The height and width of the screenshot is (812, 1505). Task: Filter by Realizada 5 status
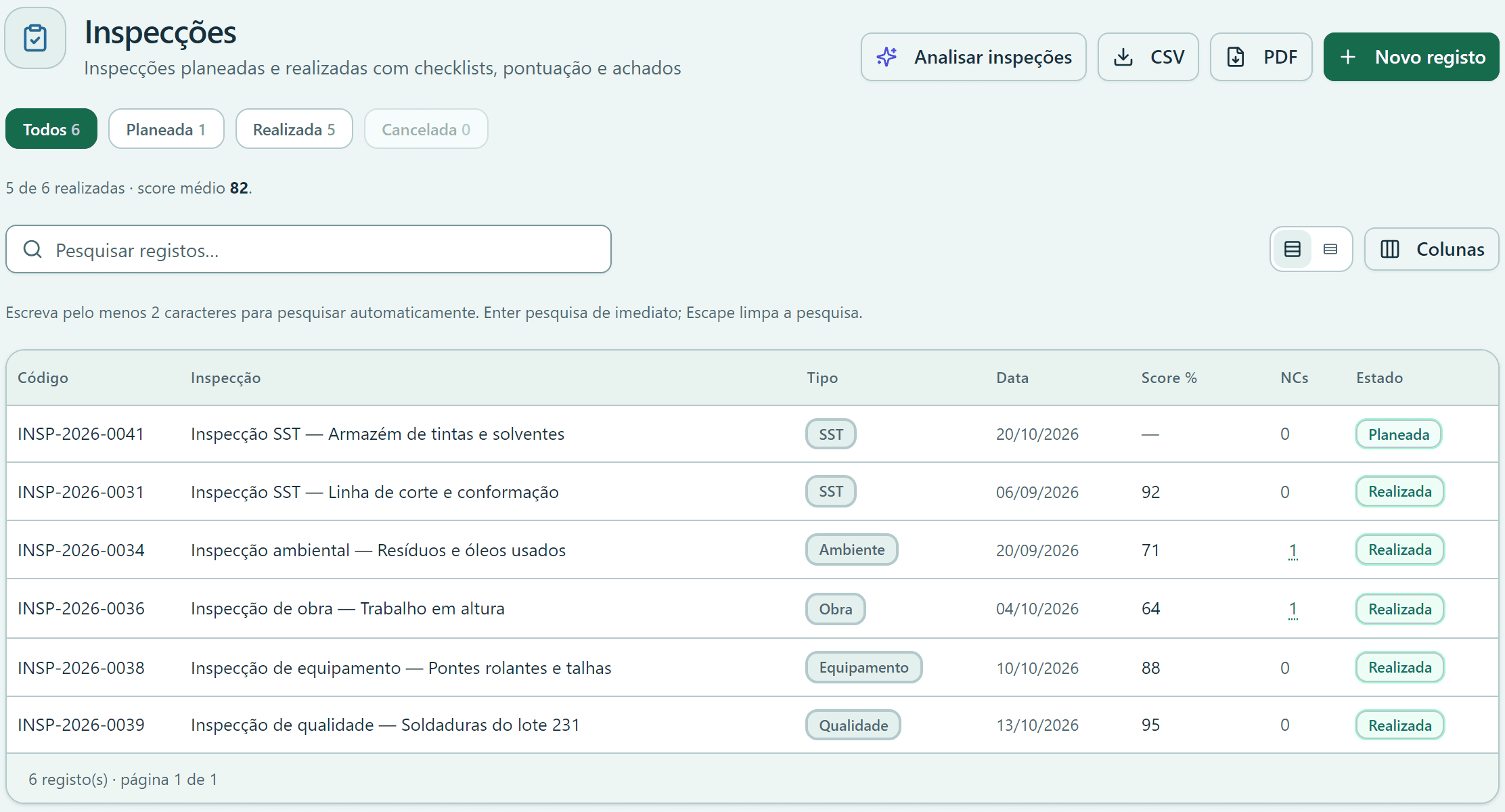coord(294,129)
